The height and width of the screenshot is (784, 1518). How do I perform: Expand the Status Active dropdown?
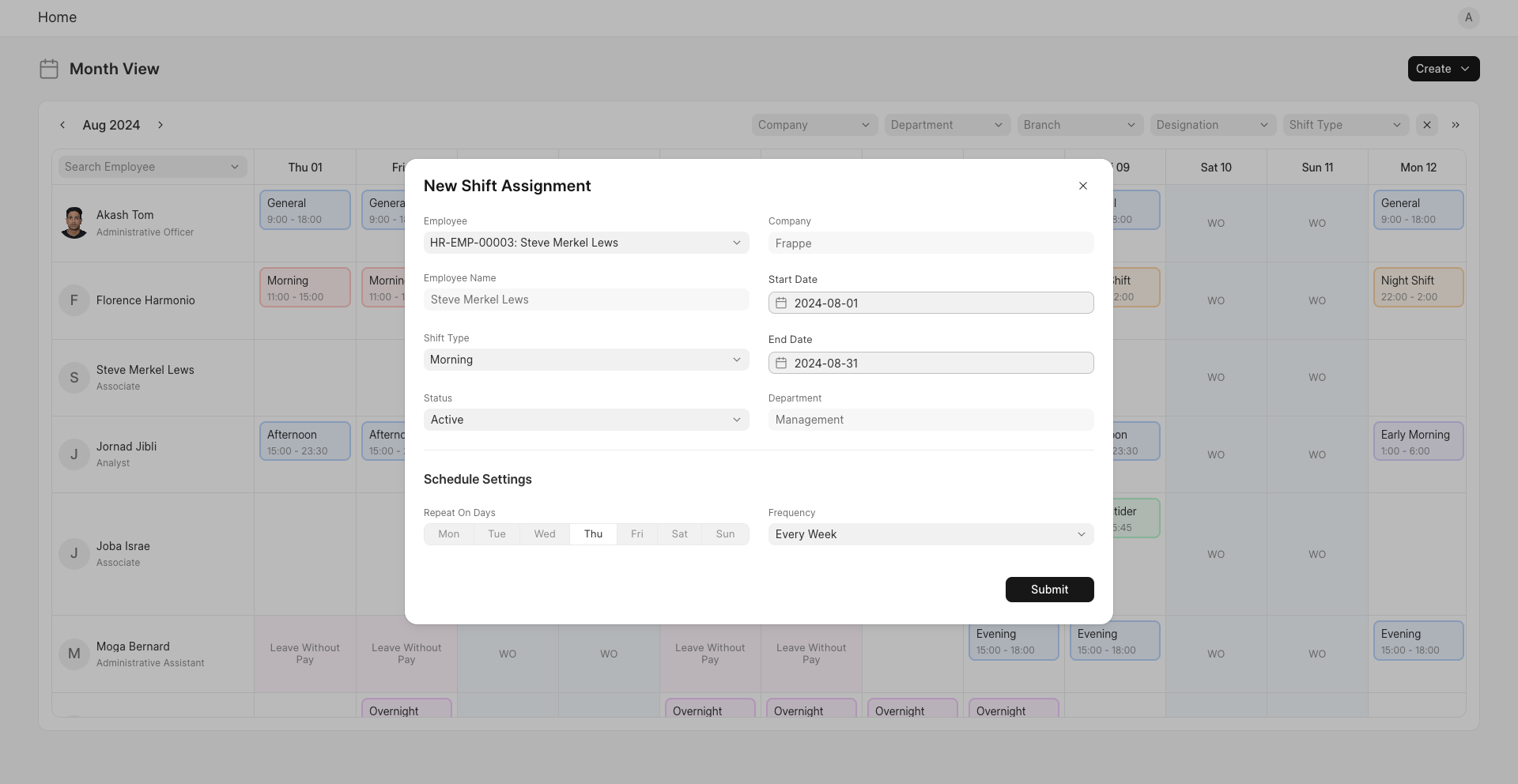(x=587, y=420)
